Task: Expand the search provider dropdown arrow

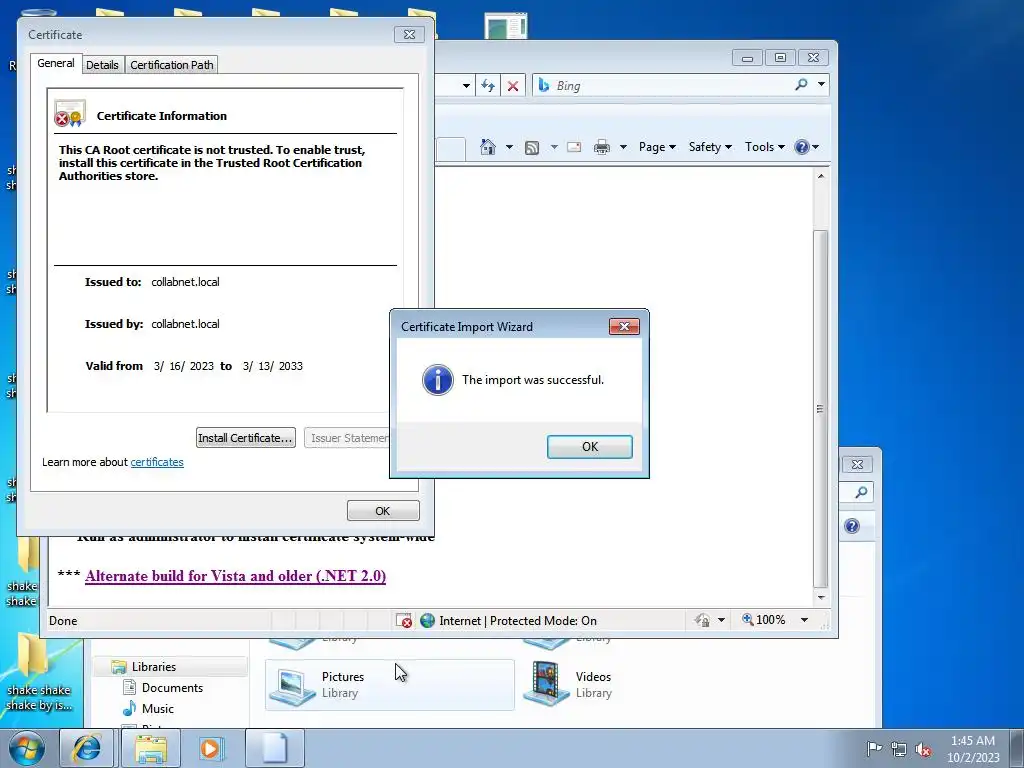Action: pyautogui.click(x=822, y=84)
